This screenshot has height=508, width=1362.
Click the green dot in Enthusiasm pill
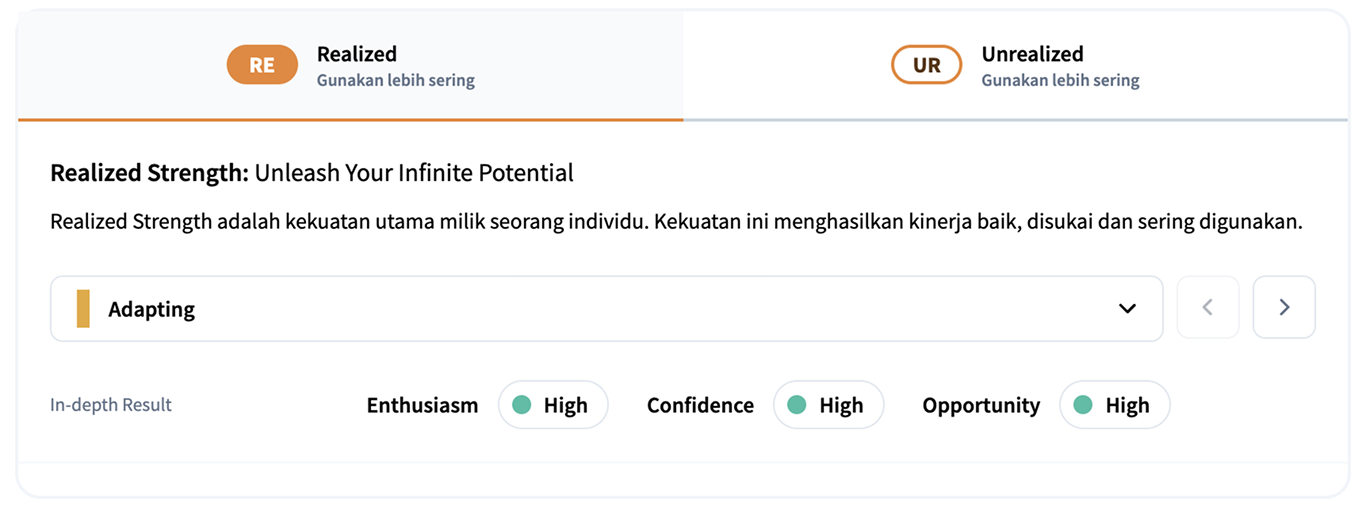point(521,405)
